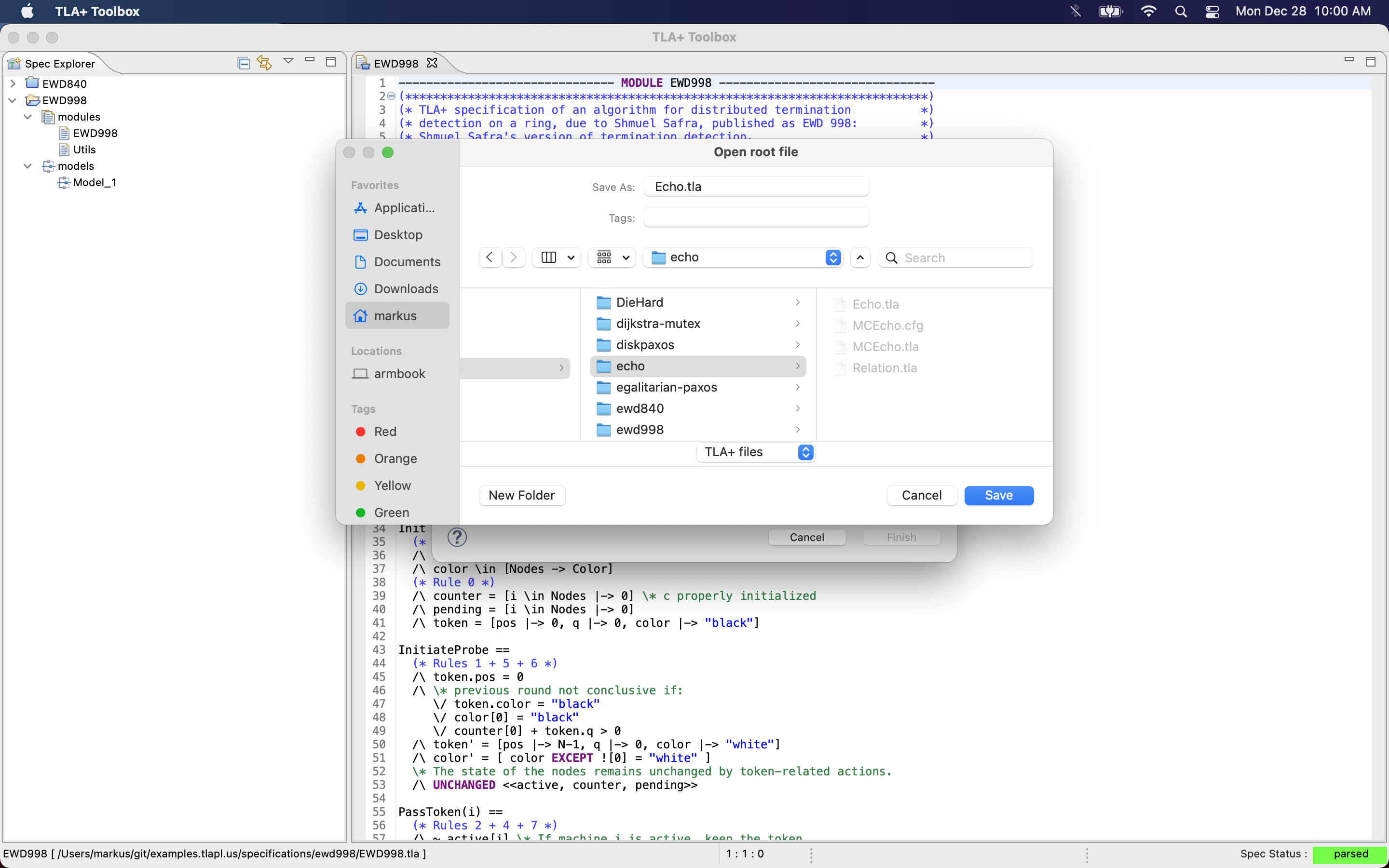1389x868 pixels.
Task: Toggle column view layout in file browser
Action: 549,257
